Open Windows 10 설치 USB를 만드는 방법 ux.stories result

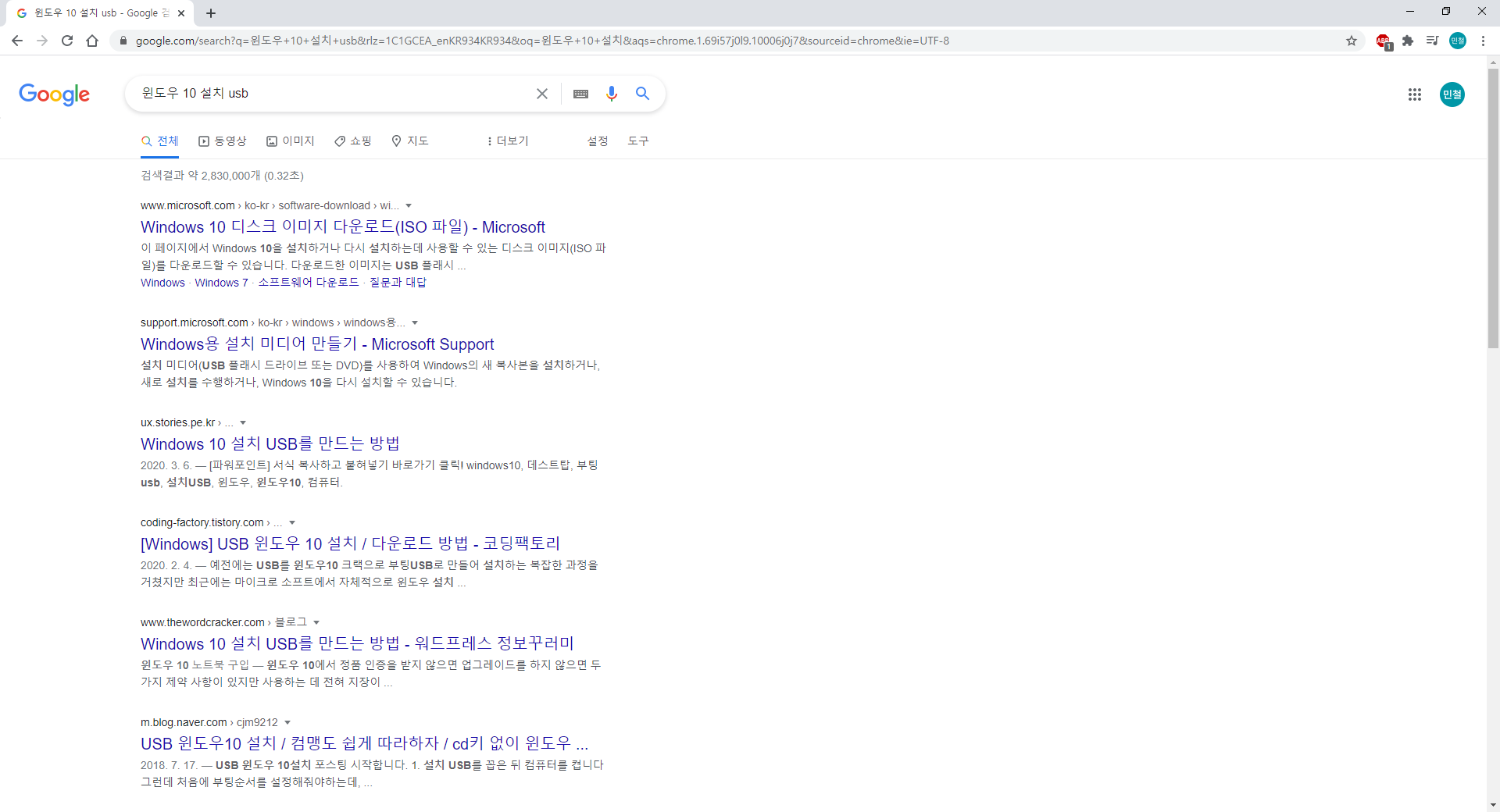point(270,444)
